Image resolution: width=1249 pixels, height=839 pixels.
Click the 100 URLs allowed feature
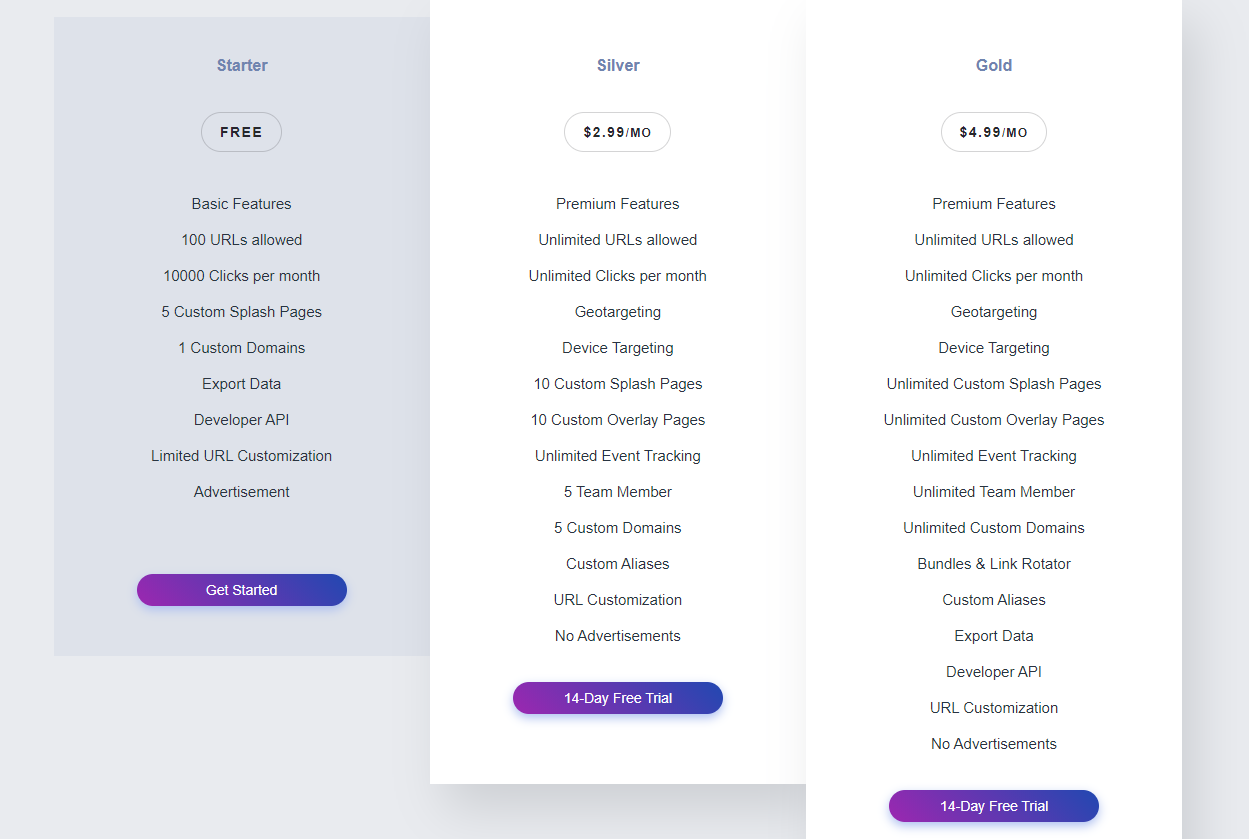(241, 239)
